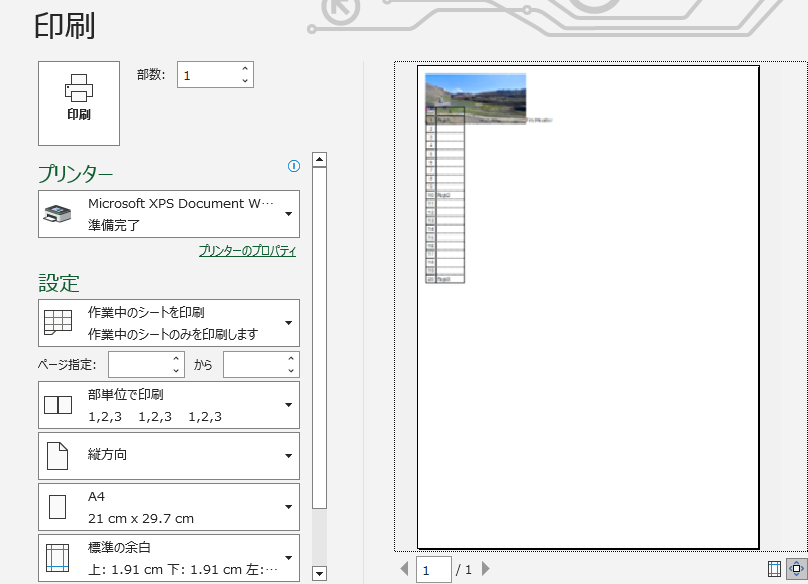The height and width of the screenshot is (584, 808).
Task: Go to the previous preview page arrow
Action: pos(405,569)
